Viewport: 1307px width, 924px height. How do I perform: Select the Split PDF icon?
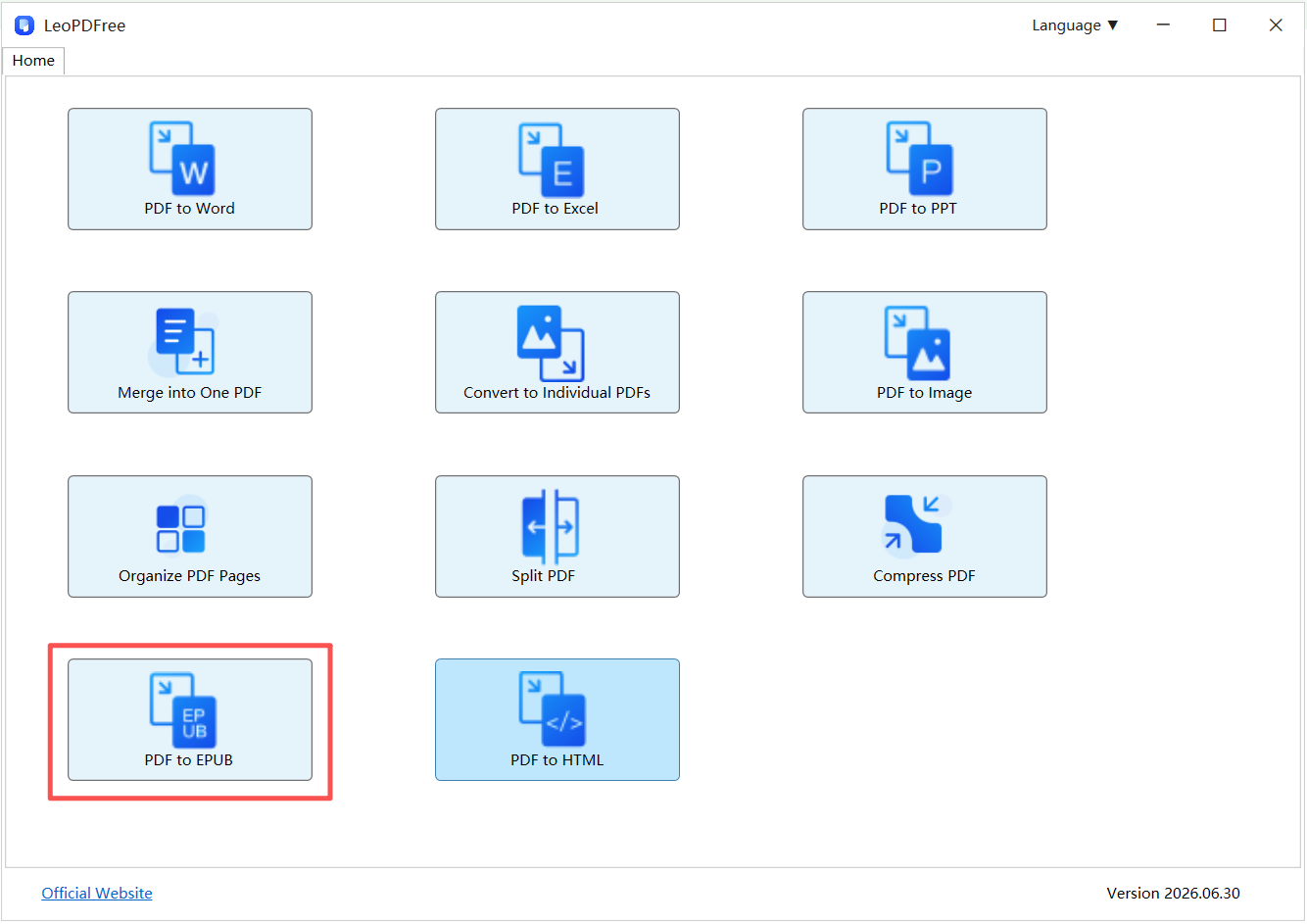pos(551,527)
